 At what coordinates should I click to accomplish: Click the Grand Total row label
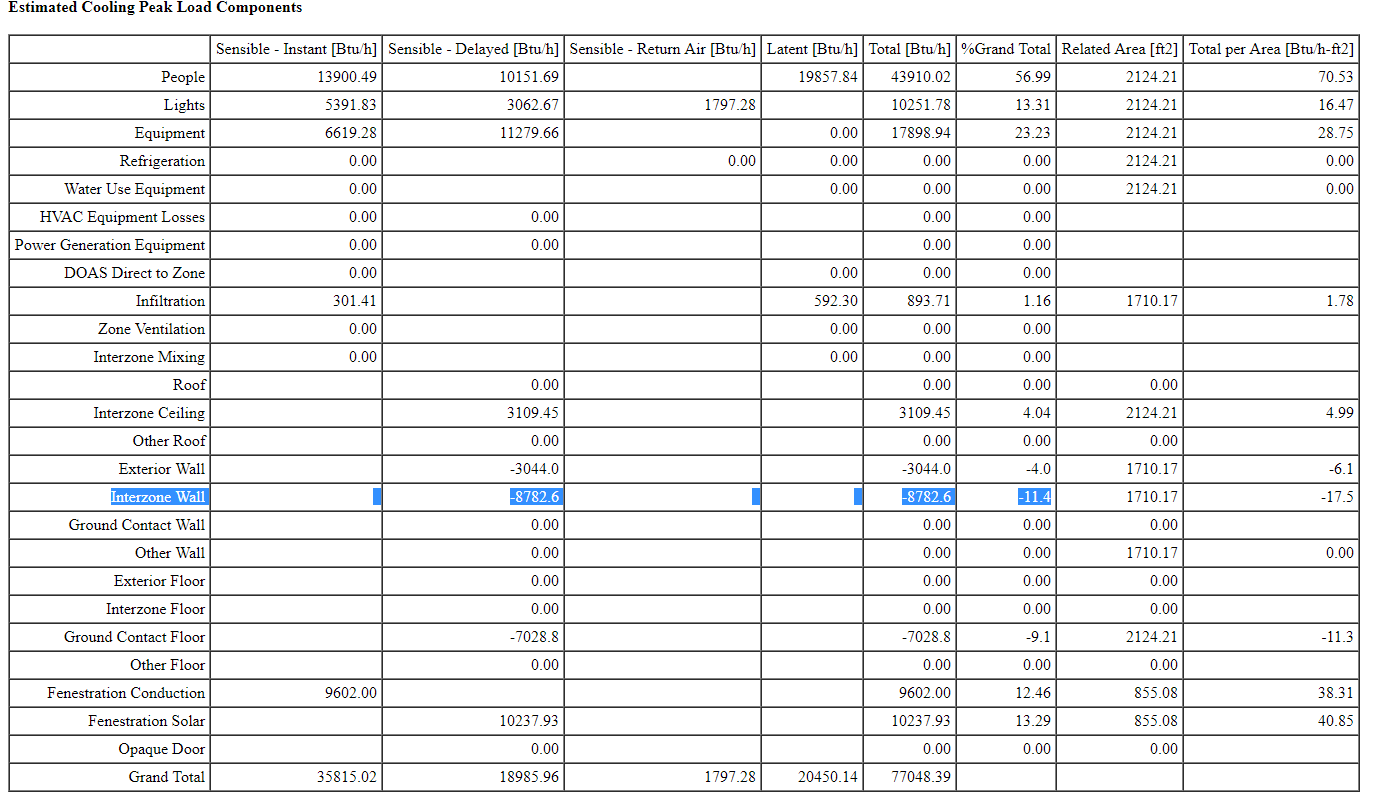tap(167, 777)
